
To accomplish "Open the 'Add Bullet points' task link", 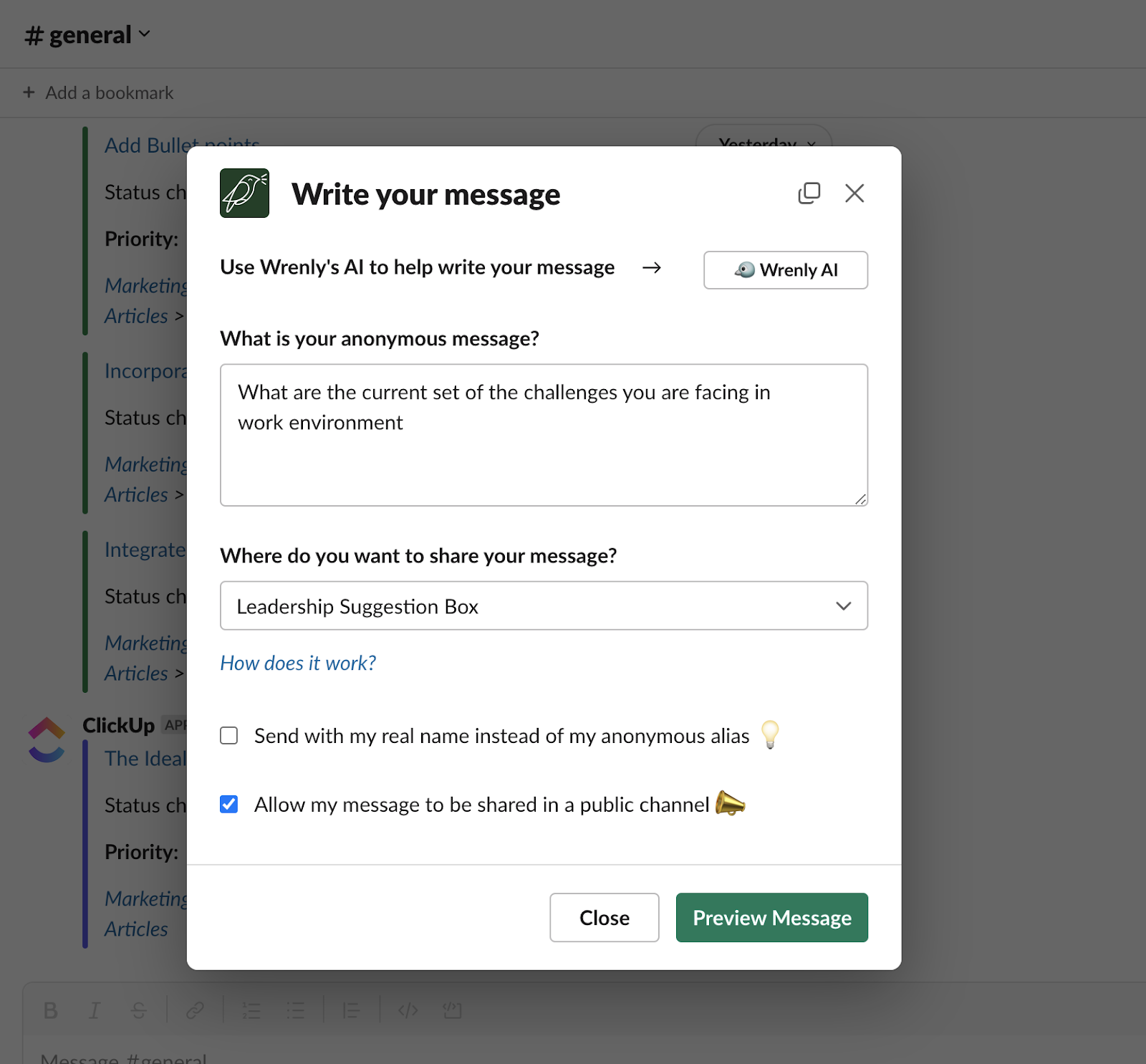I will tap(182, 145).
